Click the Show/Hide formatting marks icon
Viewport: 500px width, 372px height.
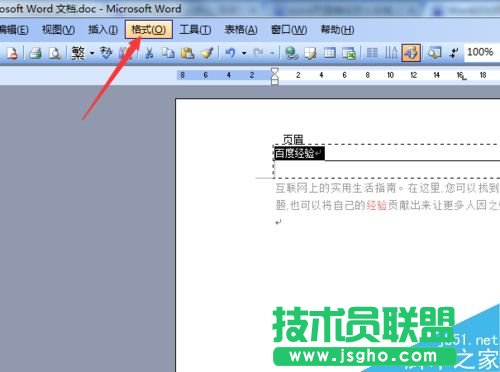454,53
